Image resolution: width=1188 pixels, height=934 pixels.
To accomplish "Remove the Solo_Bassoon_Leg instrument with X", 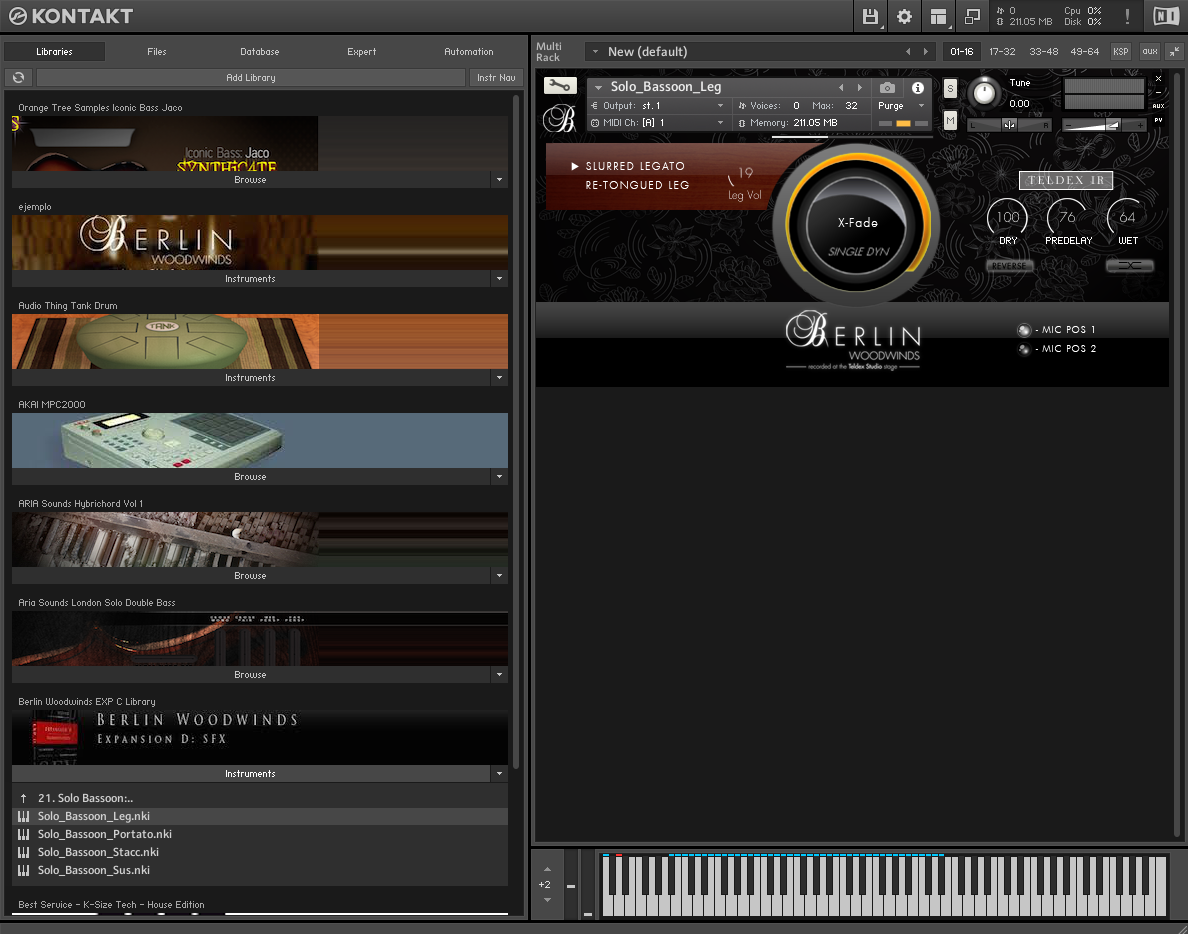I will pos(1158,79).
